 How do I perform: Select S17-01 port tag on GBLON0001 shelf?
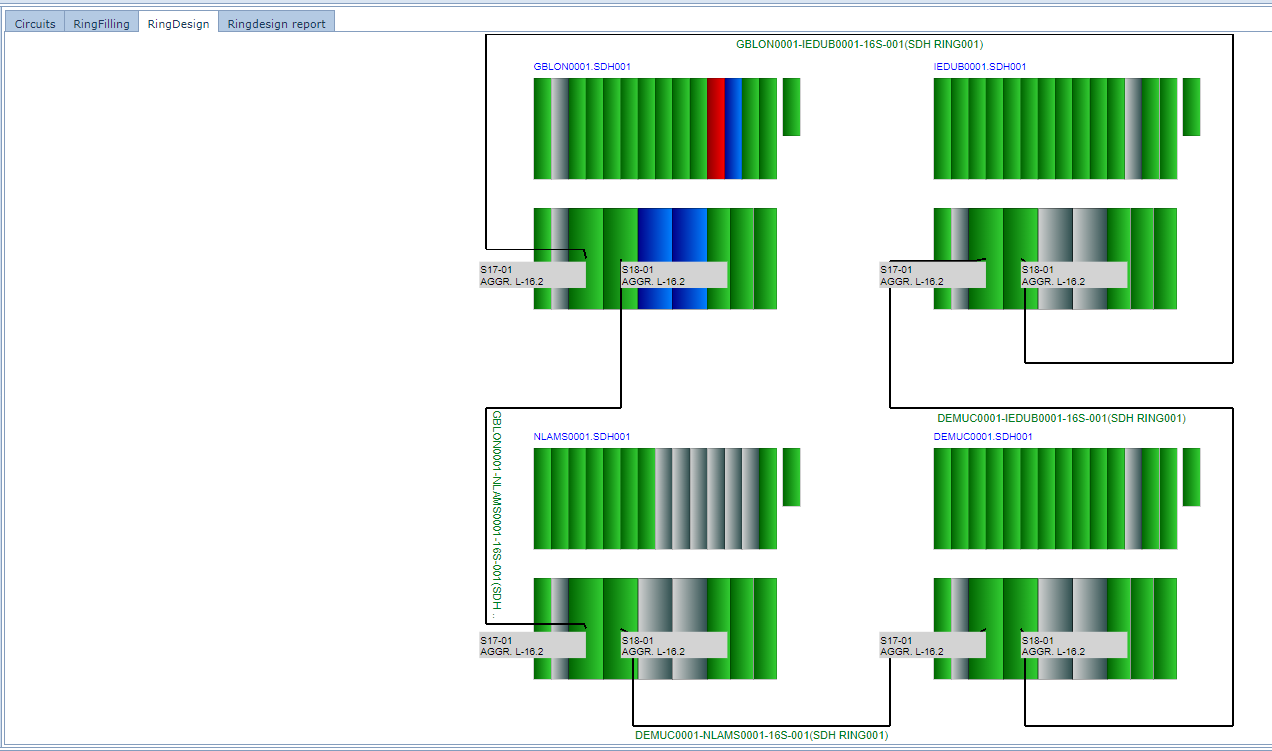pos(532,275)
